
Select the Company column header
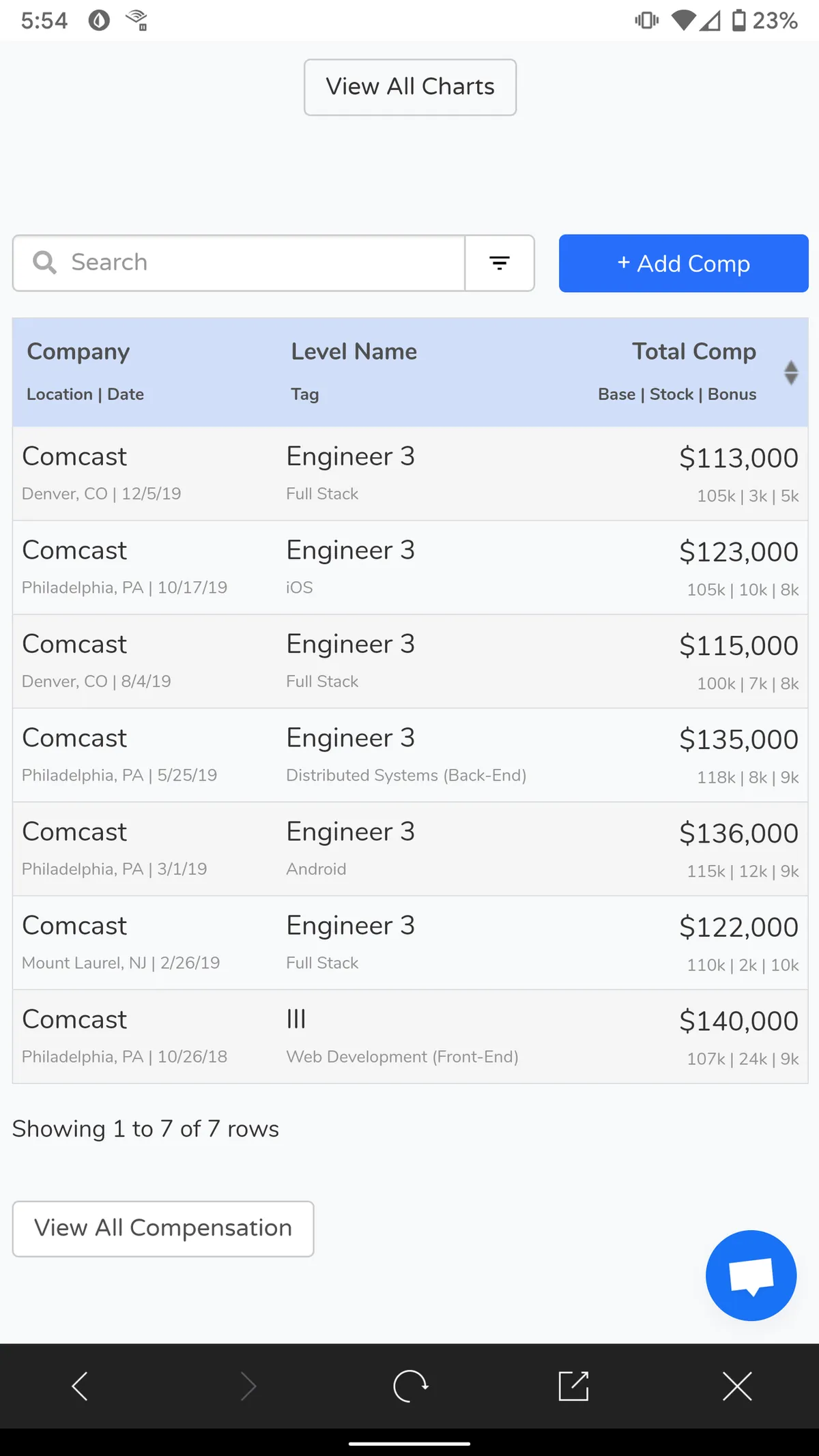click(78, 352)
